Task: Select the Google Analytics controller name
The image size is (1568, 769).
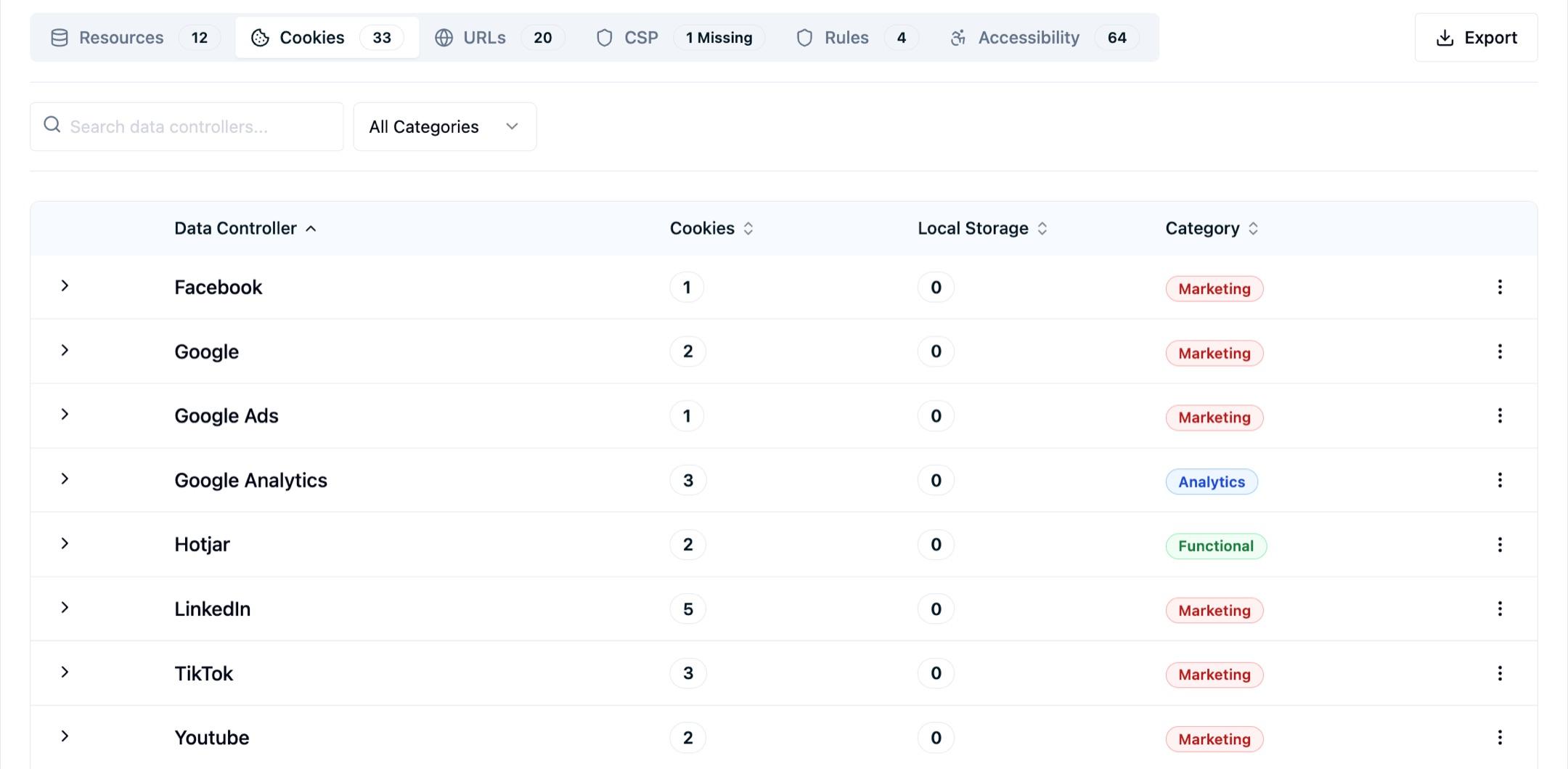Action: [x=250, y=481]
